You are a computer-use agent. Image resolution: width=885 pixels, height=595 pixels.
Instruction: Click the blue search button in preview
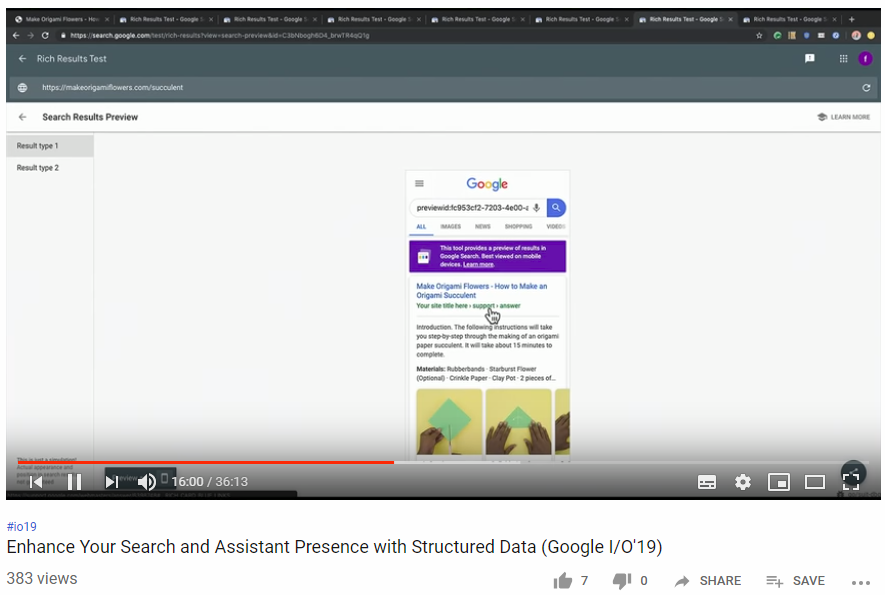point(556,208)
